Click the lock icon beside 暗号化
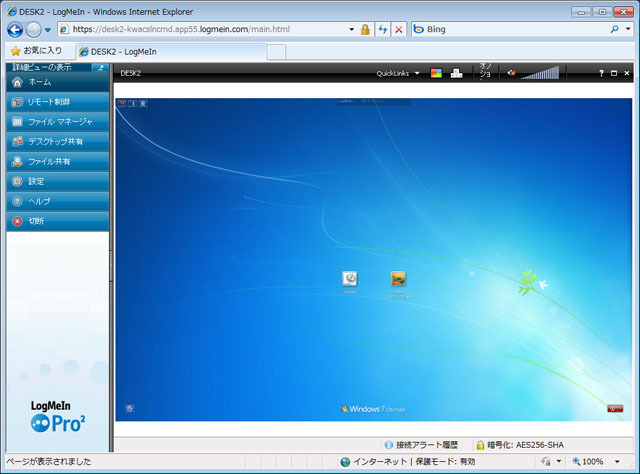The width and height of the screenshot is (640, 474). point(480,445)
